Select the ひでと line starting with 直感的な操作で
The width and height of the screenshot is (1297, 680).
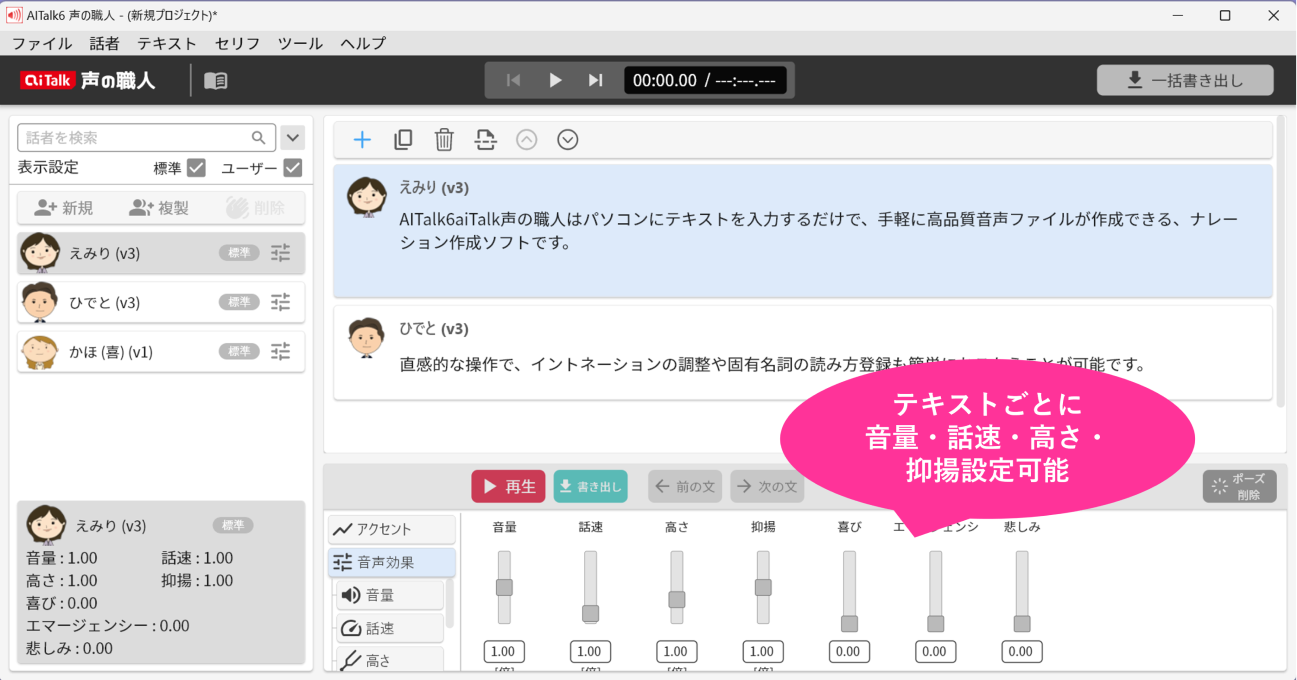pyautogui.click(x=803, y=353)
